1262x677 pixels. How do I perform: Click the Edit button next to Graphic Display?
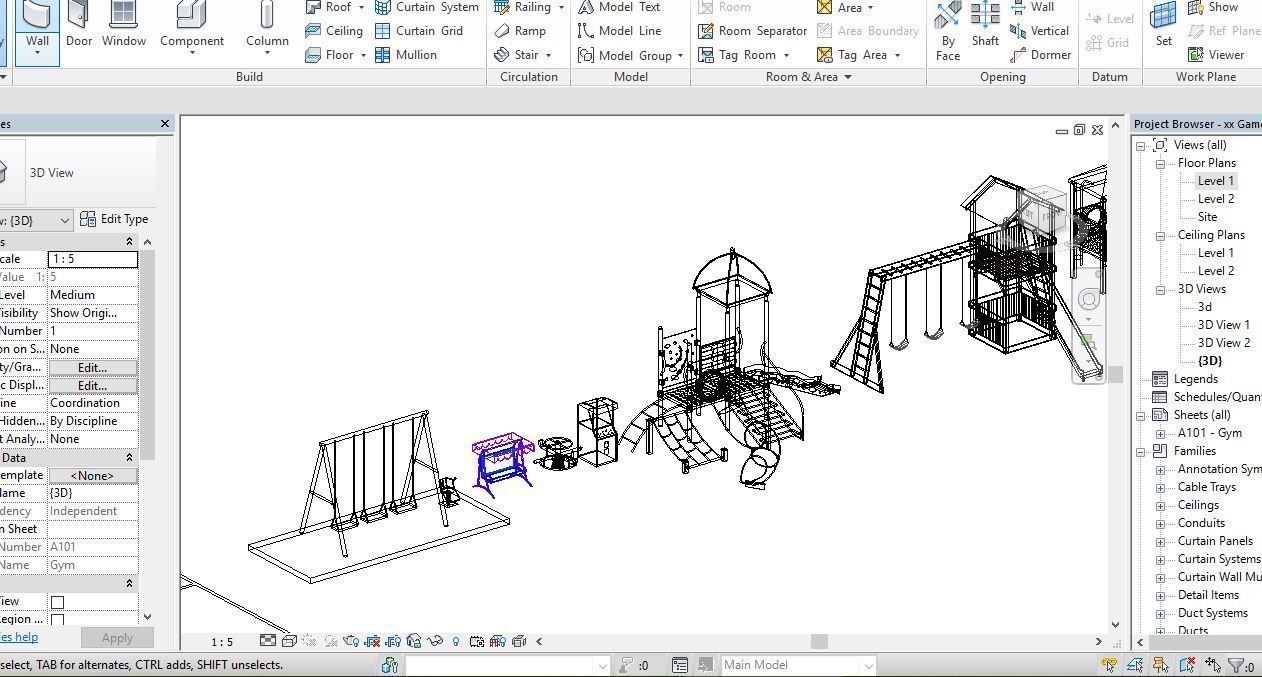point(91,385)
